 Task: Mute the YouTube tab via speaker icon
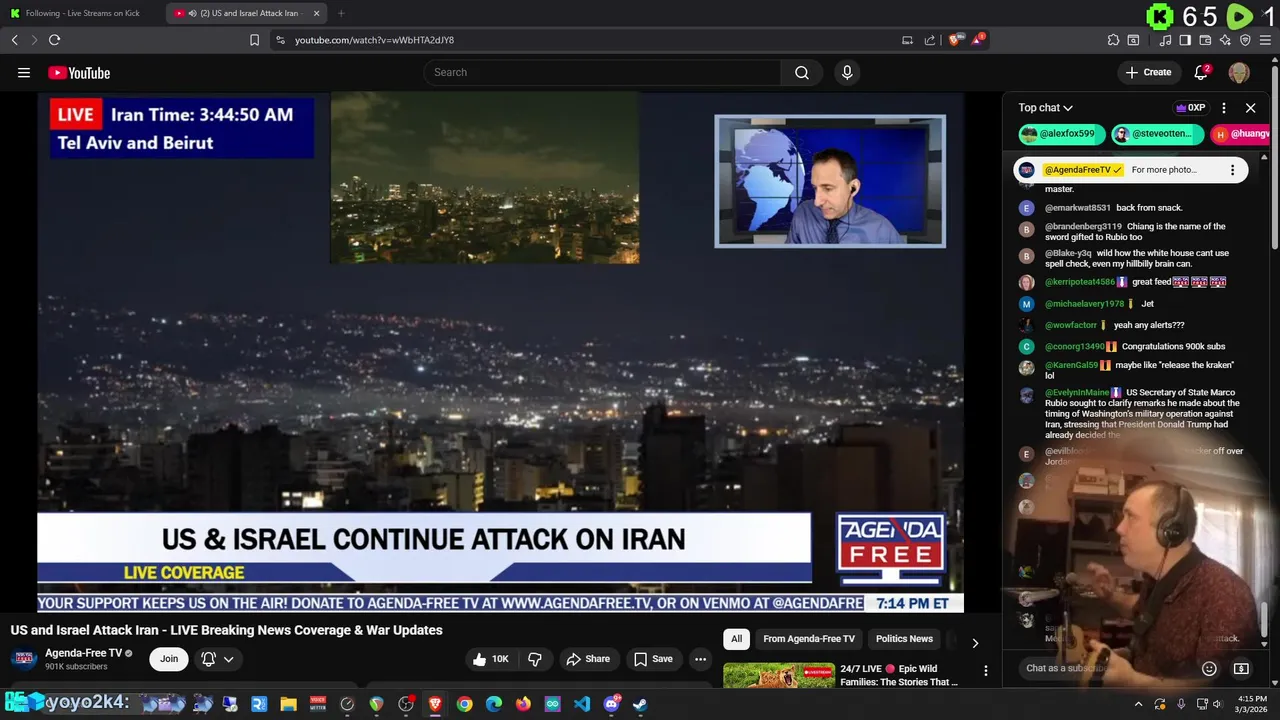(x=192, y=13)
